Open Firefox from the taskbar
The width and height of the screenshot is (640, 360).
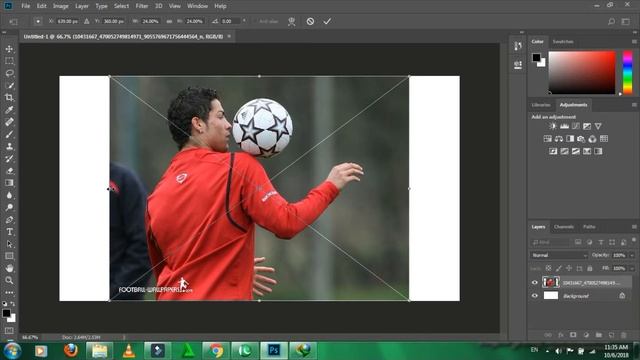[71, 351]
